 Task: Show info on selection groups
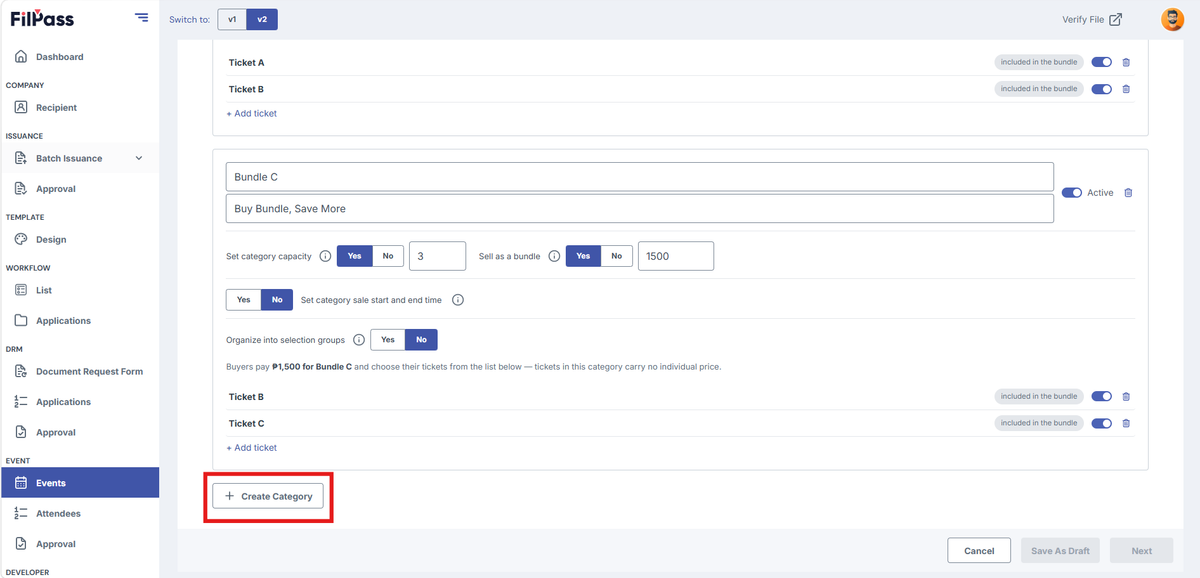point(359,340)
